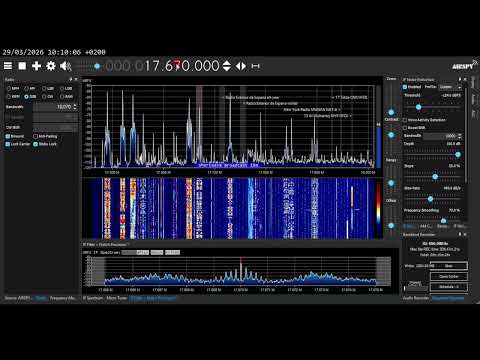The image size is (480, 360).
Task: Toggle Noise Reduction Enabled checkbox
Action: 412,87
